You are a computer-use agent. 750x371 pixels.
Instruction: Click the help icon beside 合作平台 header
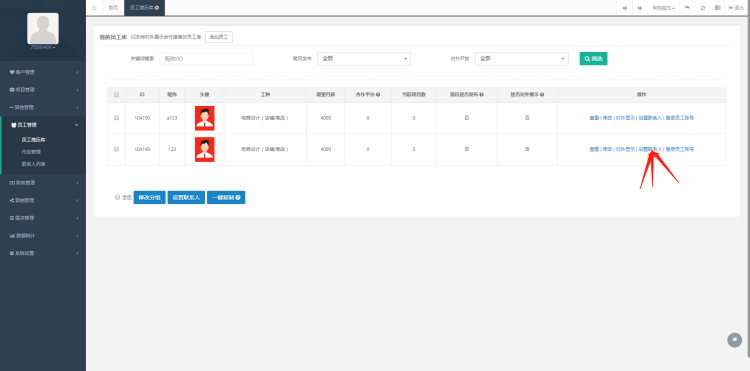tap(378, 95)
